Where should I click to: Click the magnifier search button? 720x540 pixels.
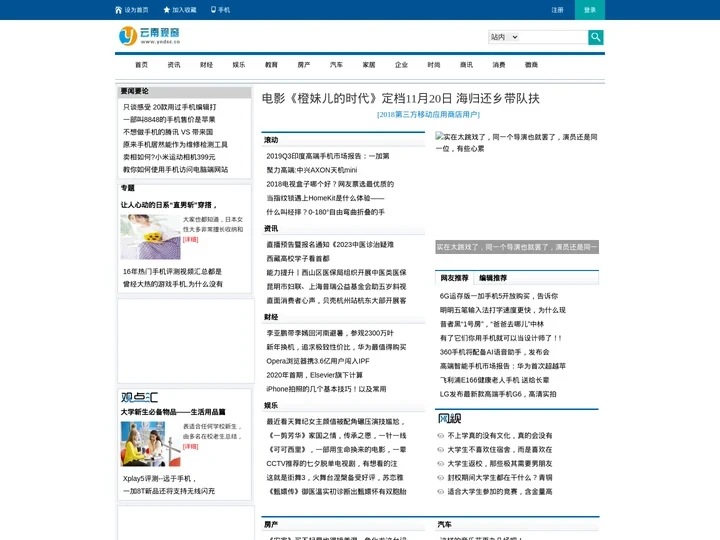596,37
